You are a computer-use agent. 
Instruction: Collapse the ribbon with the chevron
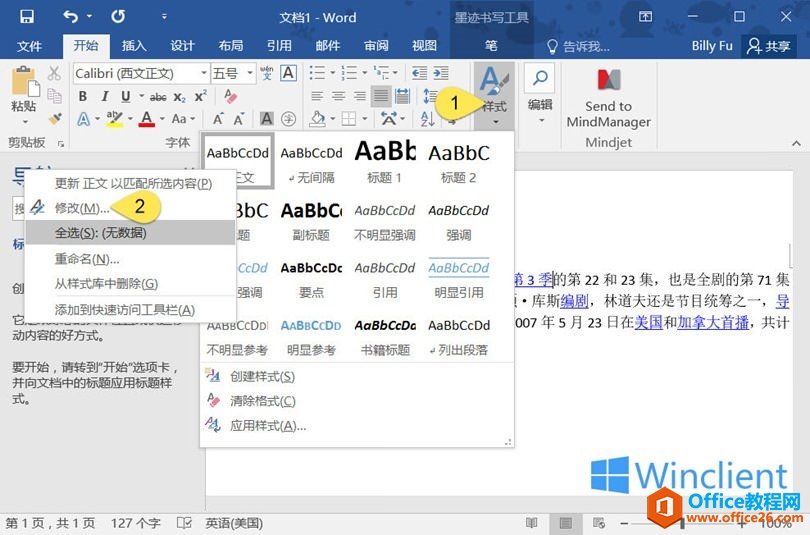pos(796,143)
